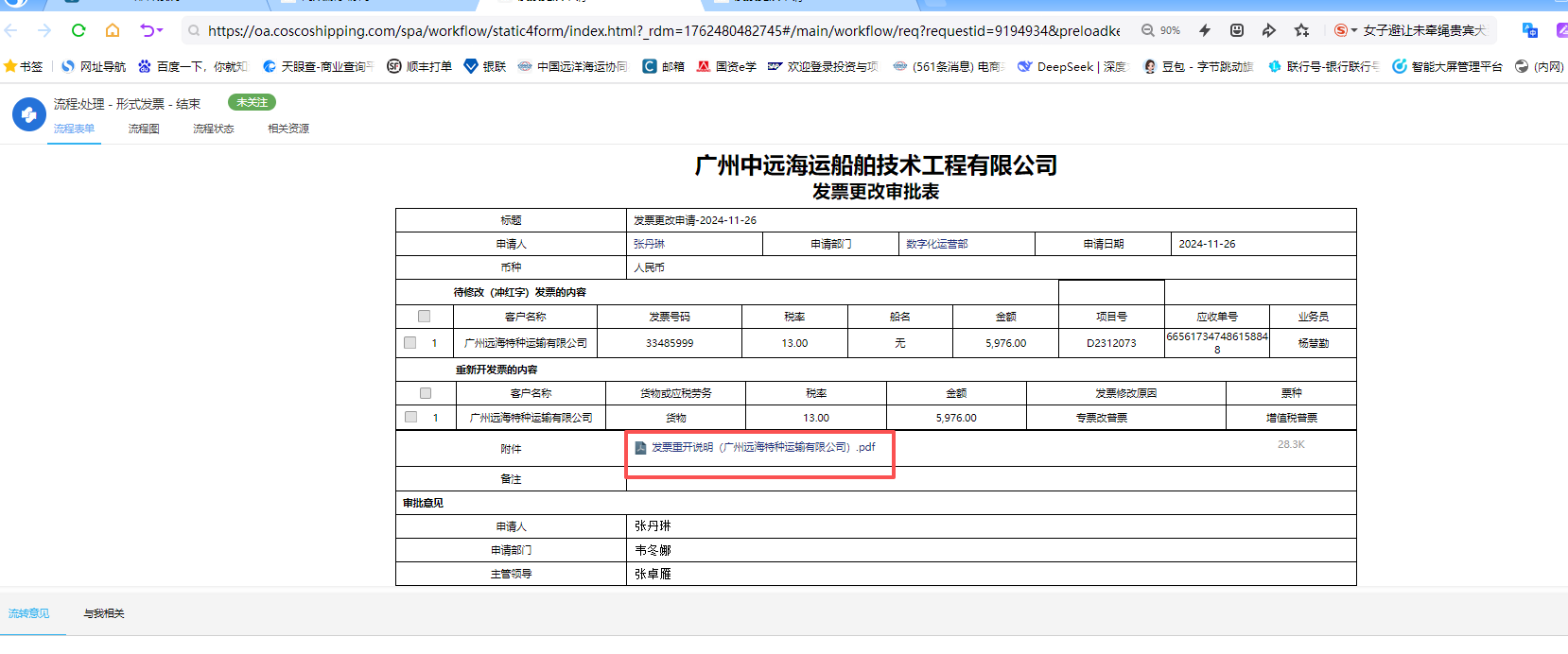Click the URL address bar field
Viewport: 1568px width, 654px height.
click(x=662, y=30)
